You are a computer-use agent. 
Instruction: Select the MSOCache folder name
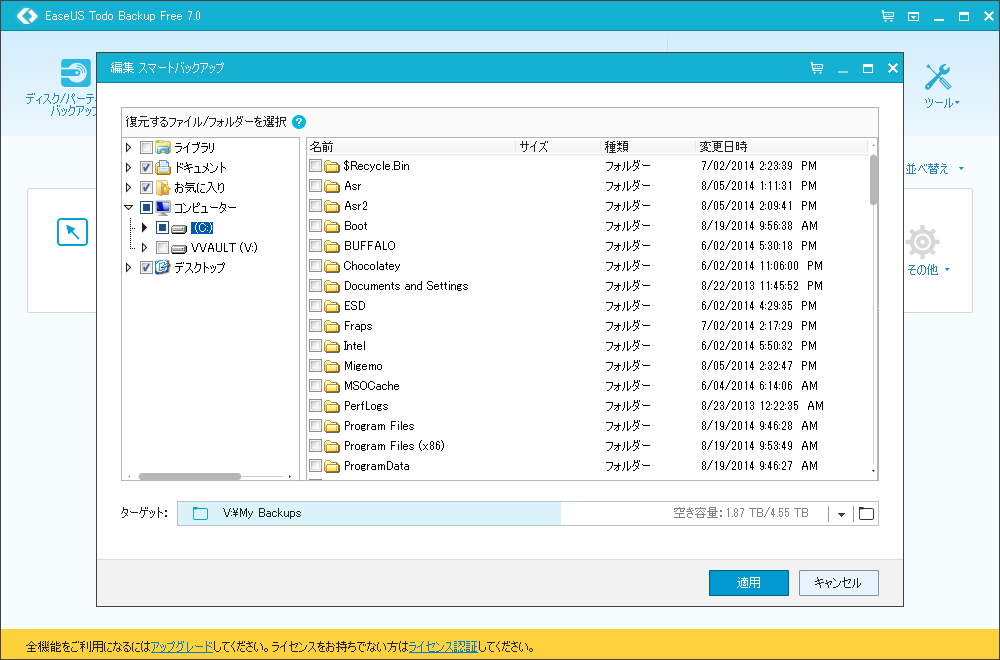(371, 386)
